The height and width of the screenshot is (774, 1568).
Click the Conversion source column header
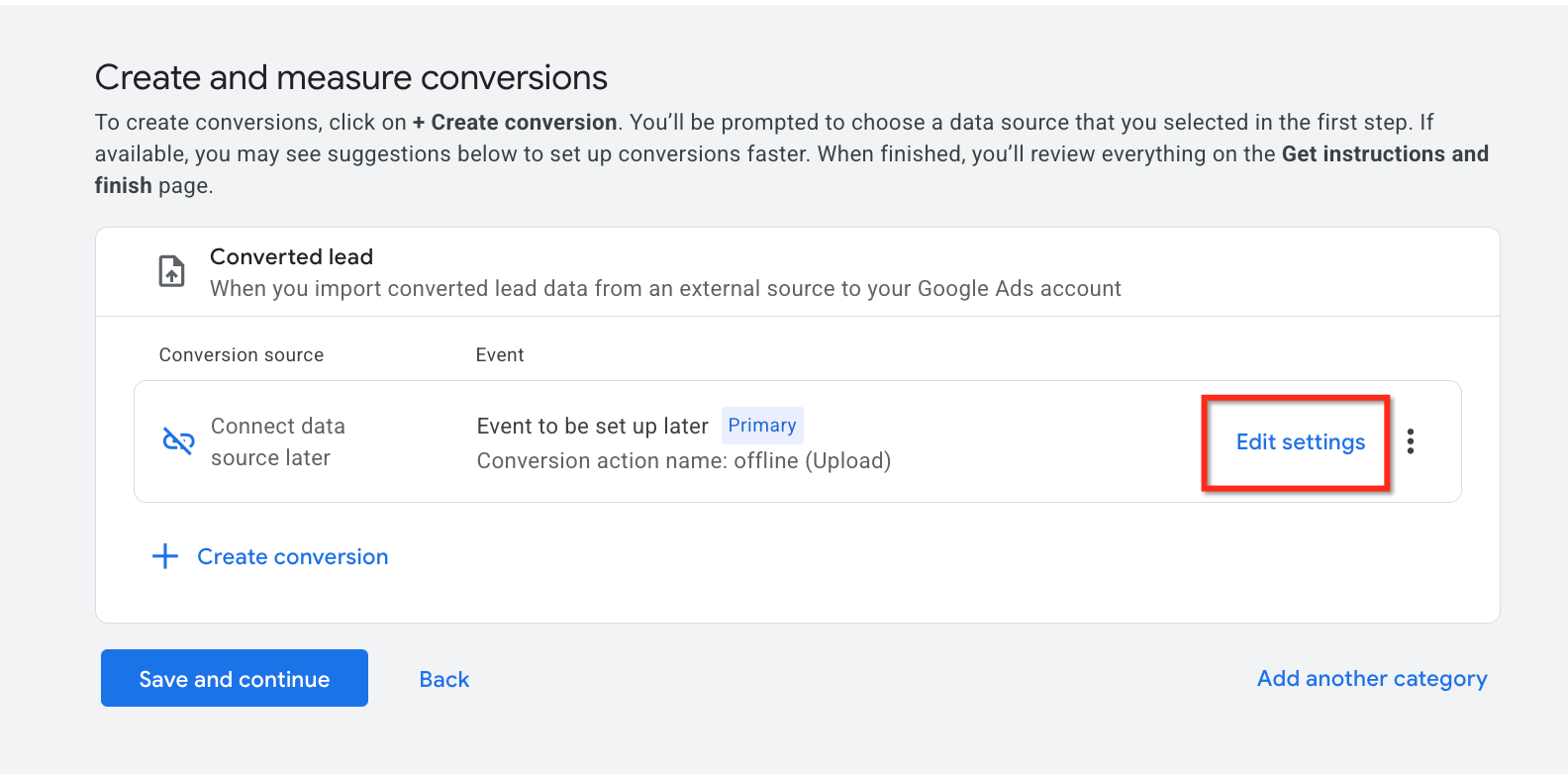click(242, 355)
